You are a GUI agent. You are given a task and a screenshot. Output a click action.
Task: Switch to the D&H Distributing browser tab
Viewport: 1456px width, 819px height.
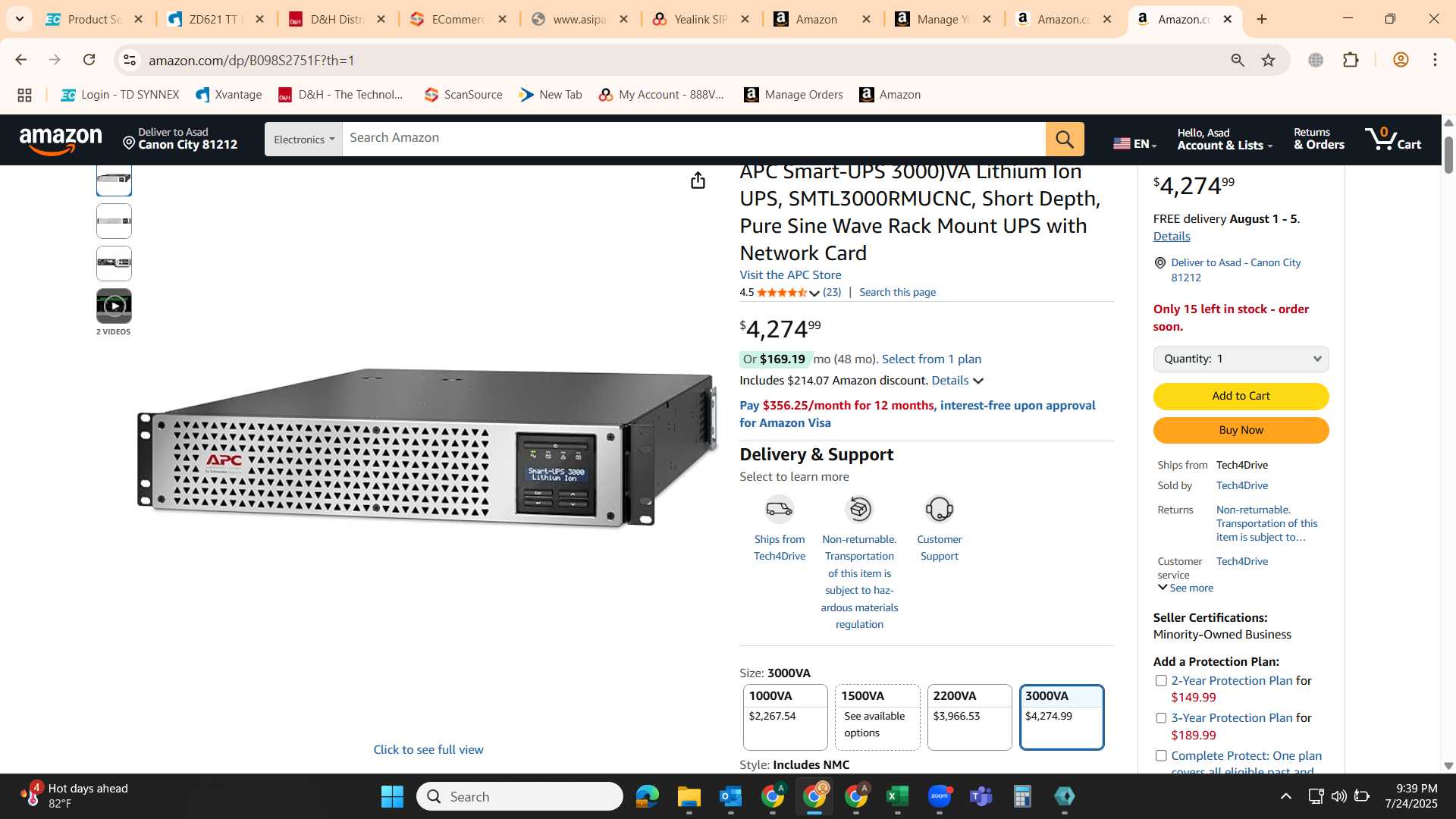[337, 20]
